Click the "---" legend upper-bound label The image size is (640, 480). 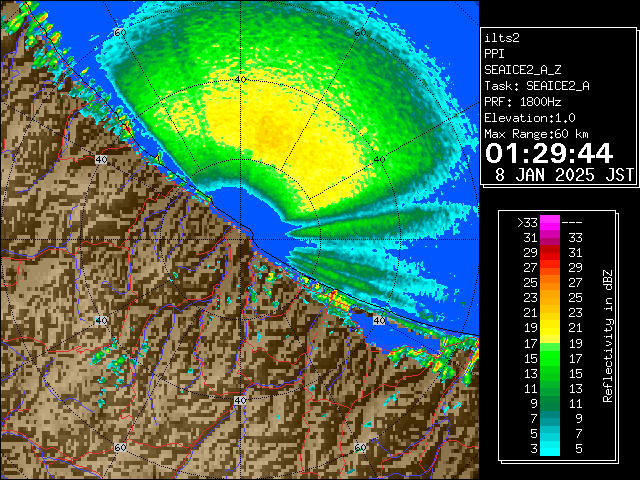(572, 223)
